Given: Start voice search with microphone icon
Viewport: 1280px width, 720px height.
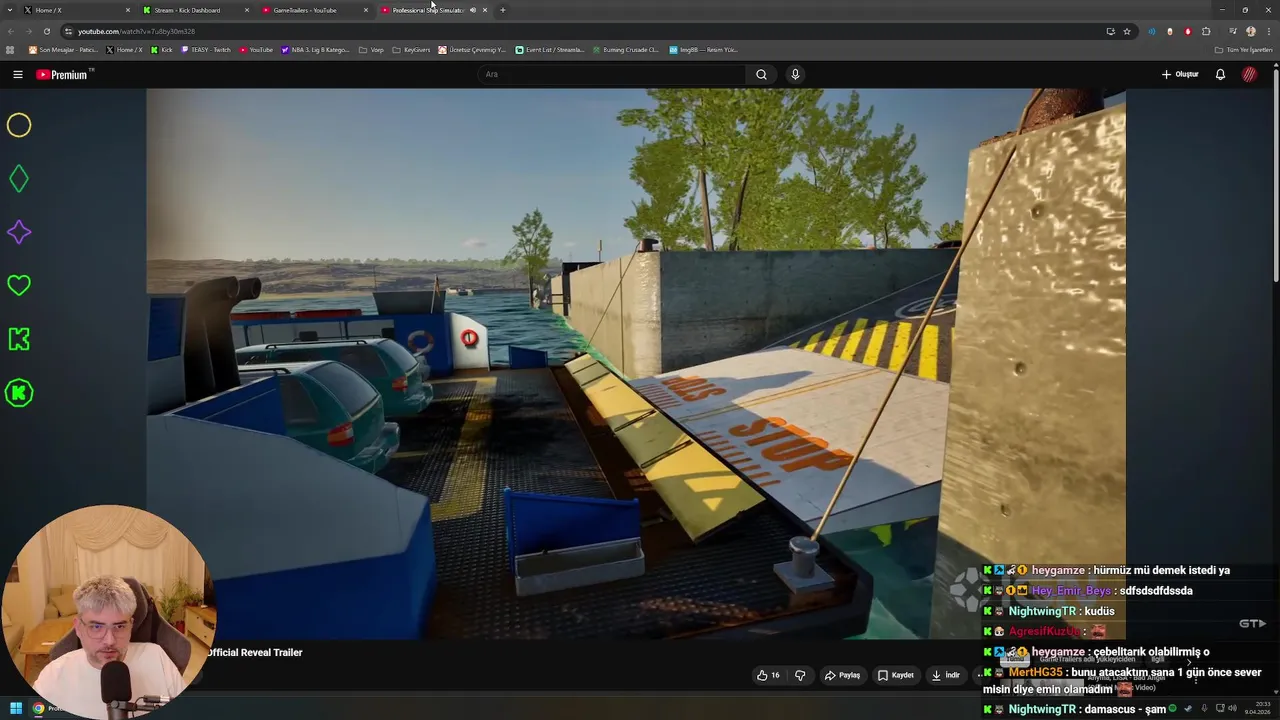Looking at the screenshot, I should pos(795,74).
